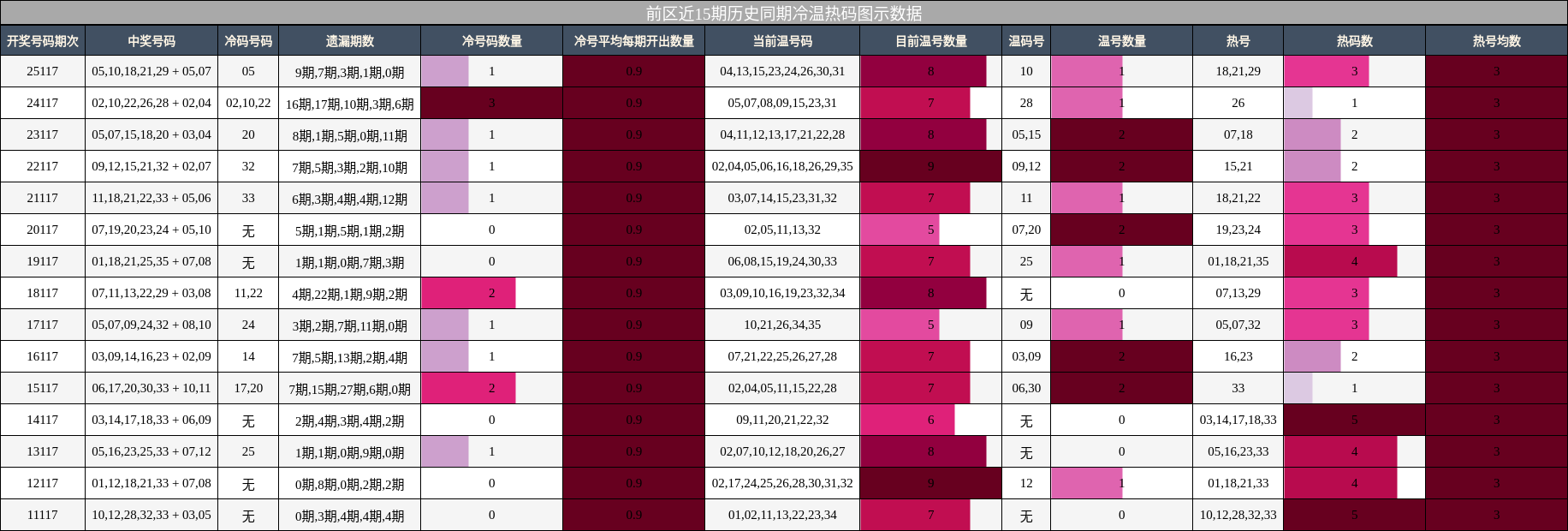
Task: Click cold numbers cell 02,10,22
Action: [248, 103]
